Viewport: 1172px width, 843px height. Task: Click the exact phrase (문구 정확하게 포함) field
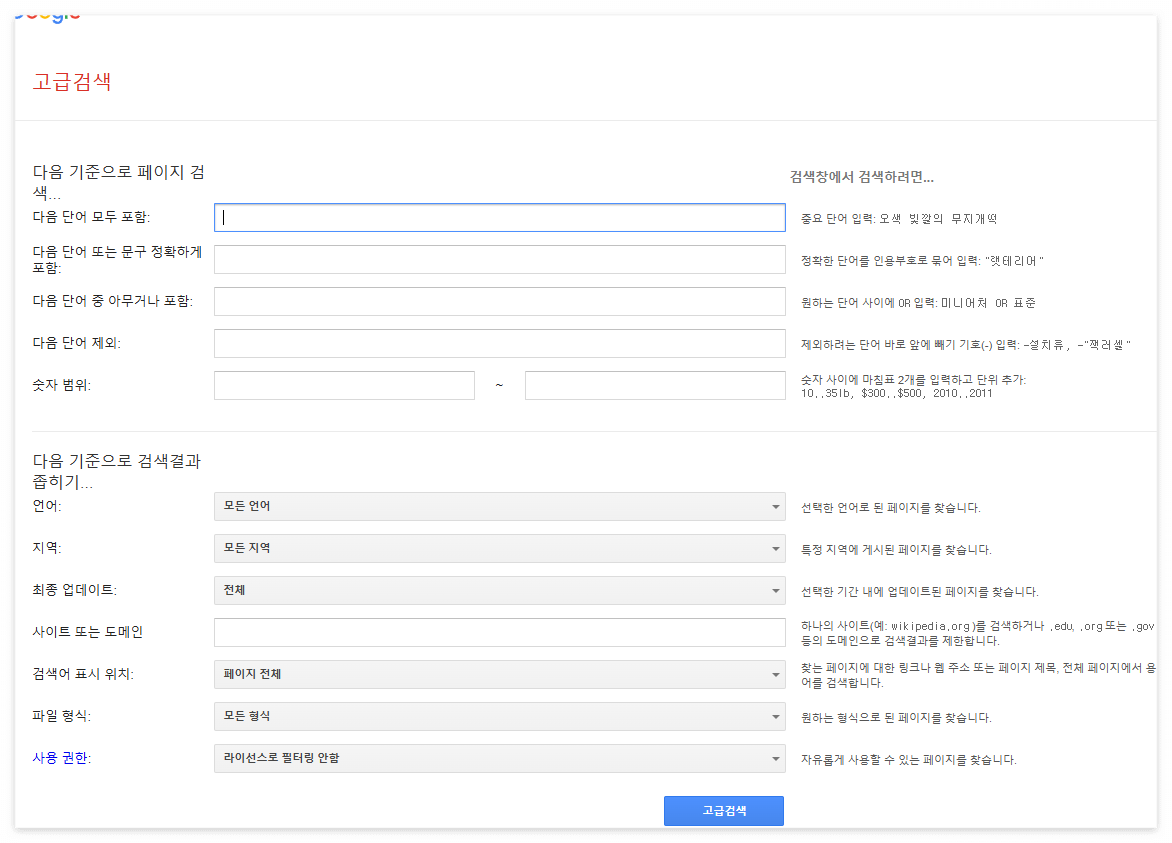coord(500,259)
